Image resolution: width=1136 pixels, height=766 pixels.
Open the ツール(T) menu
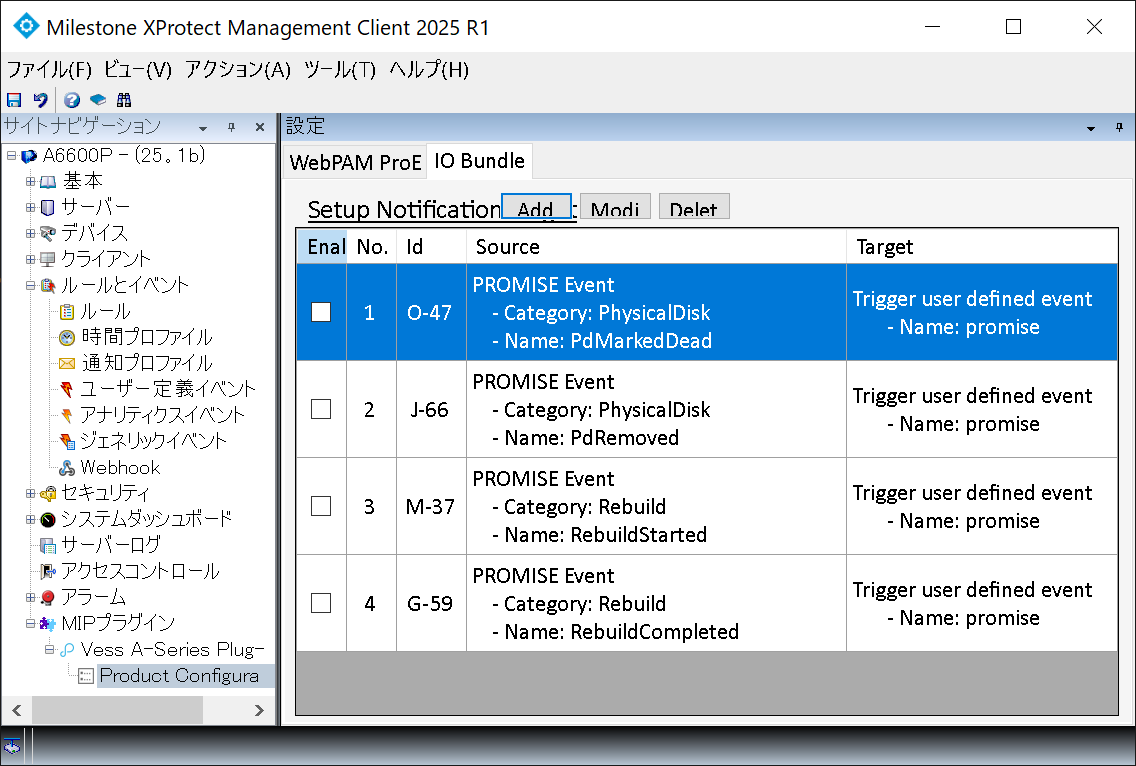(340, 70)
